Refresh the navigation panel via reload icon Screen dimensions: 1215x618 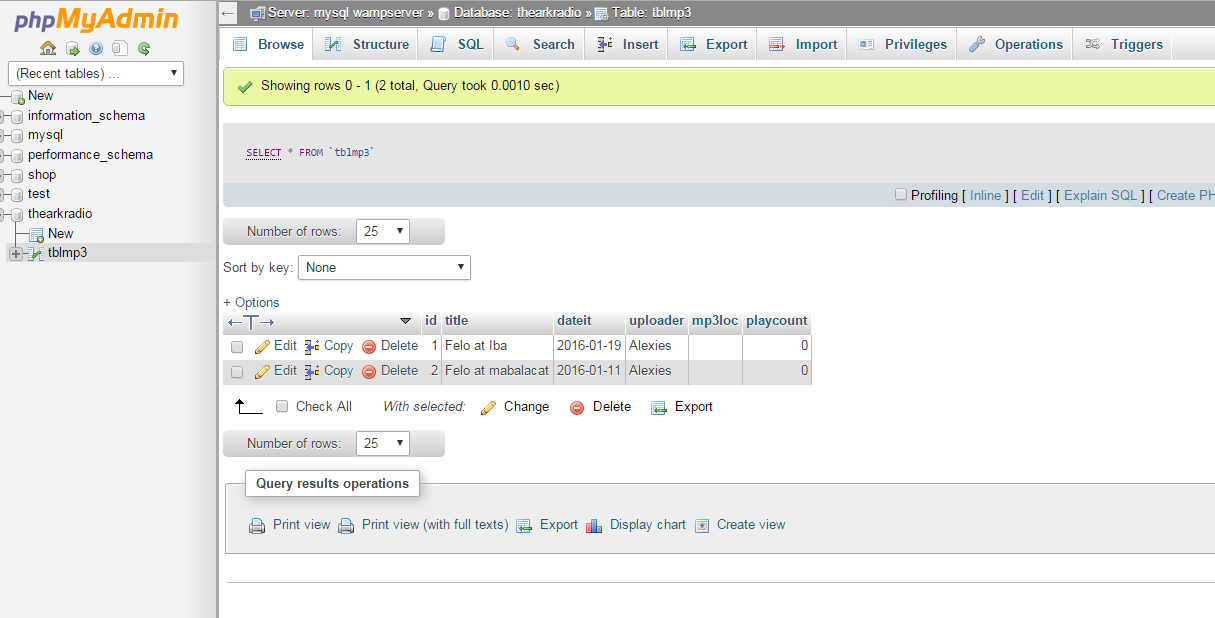(144, 49)
